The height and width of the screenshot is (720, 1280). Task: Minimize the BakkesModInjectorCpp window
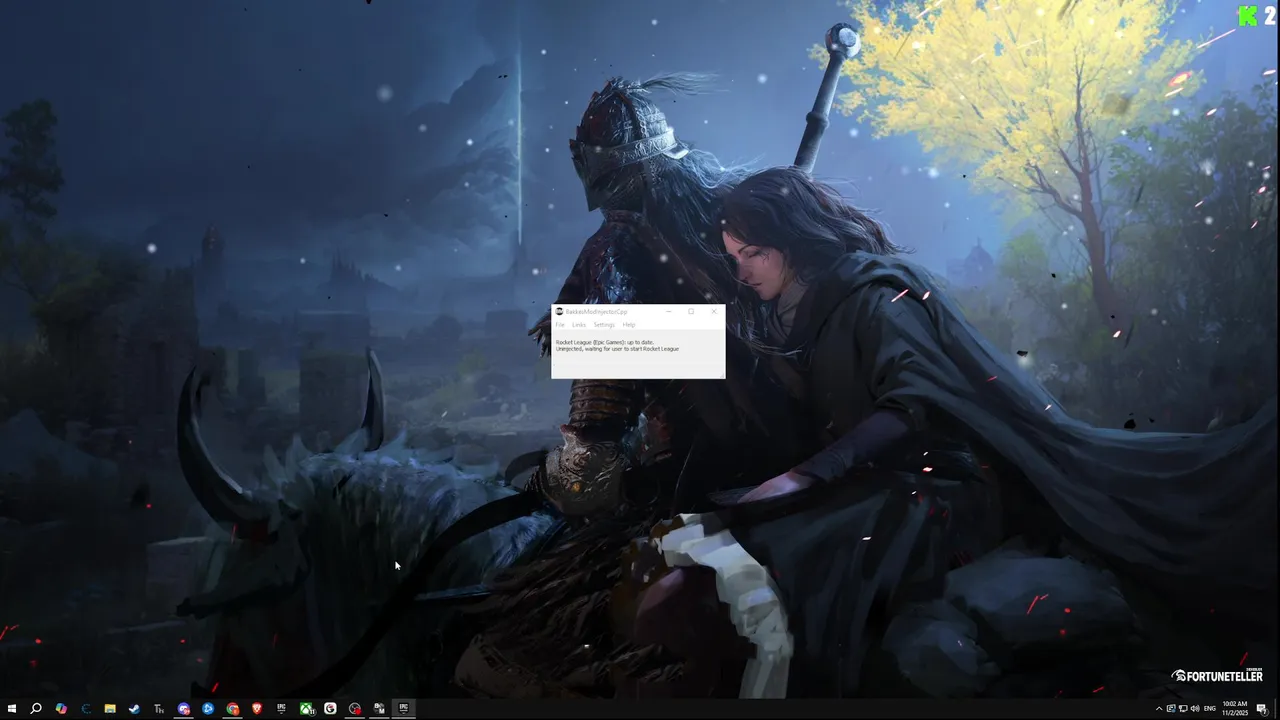tap(668, 312)
